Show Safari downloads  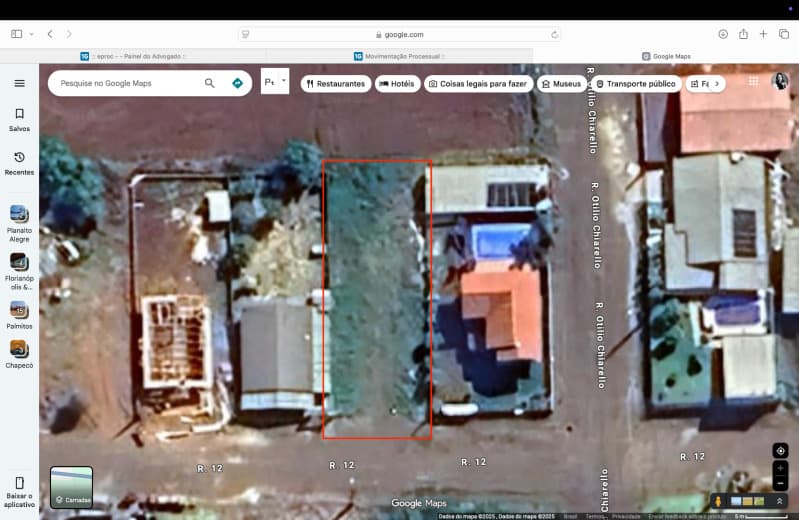pos(723,34)
